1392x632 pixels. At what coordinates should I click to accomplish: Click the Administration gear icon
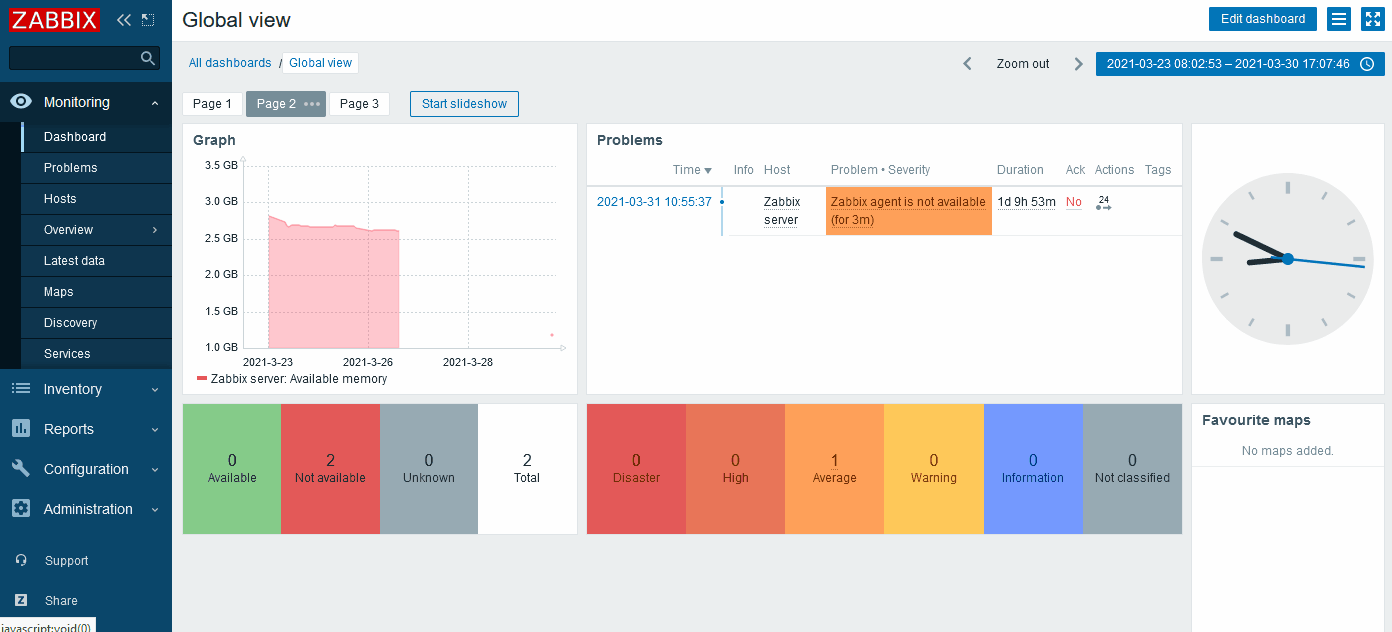(x=21, y=509)
